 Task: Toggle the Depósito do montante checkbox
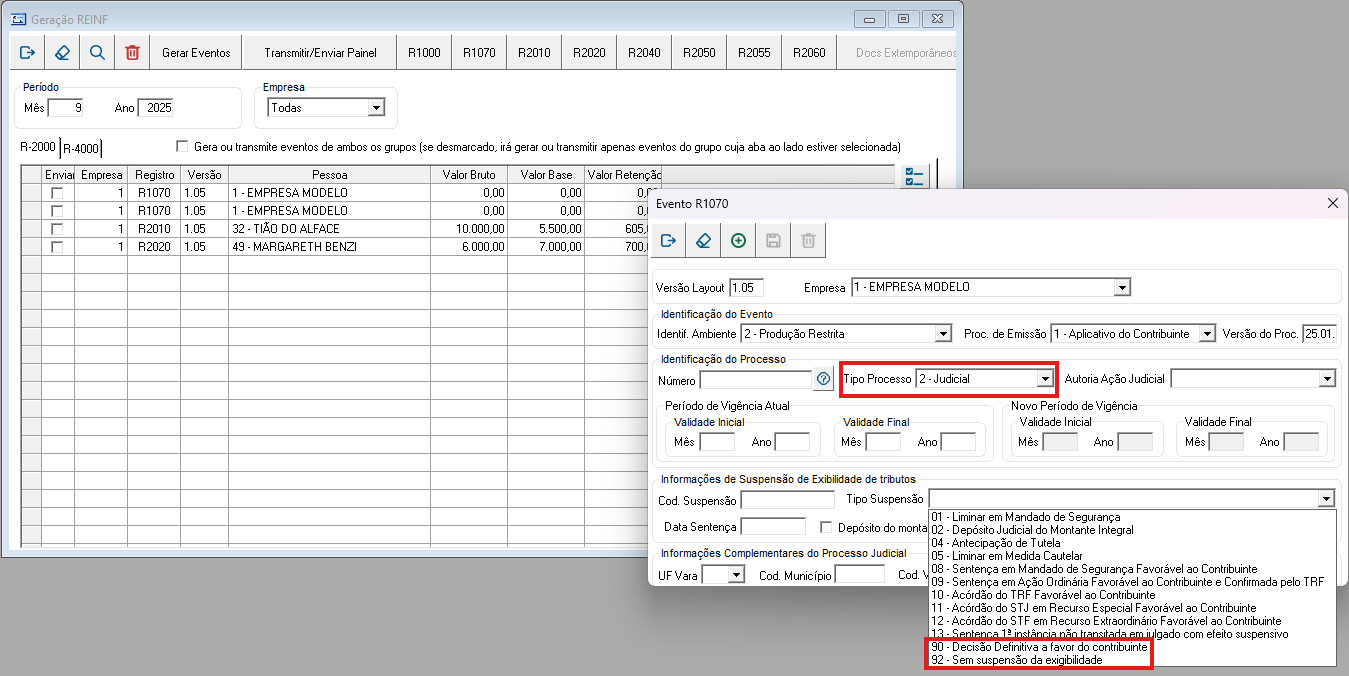[x=827, y=527]
